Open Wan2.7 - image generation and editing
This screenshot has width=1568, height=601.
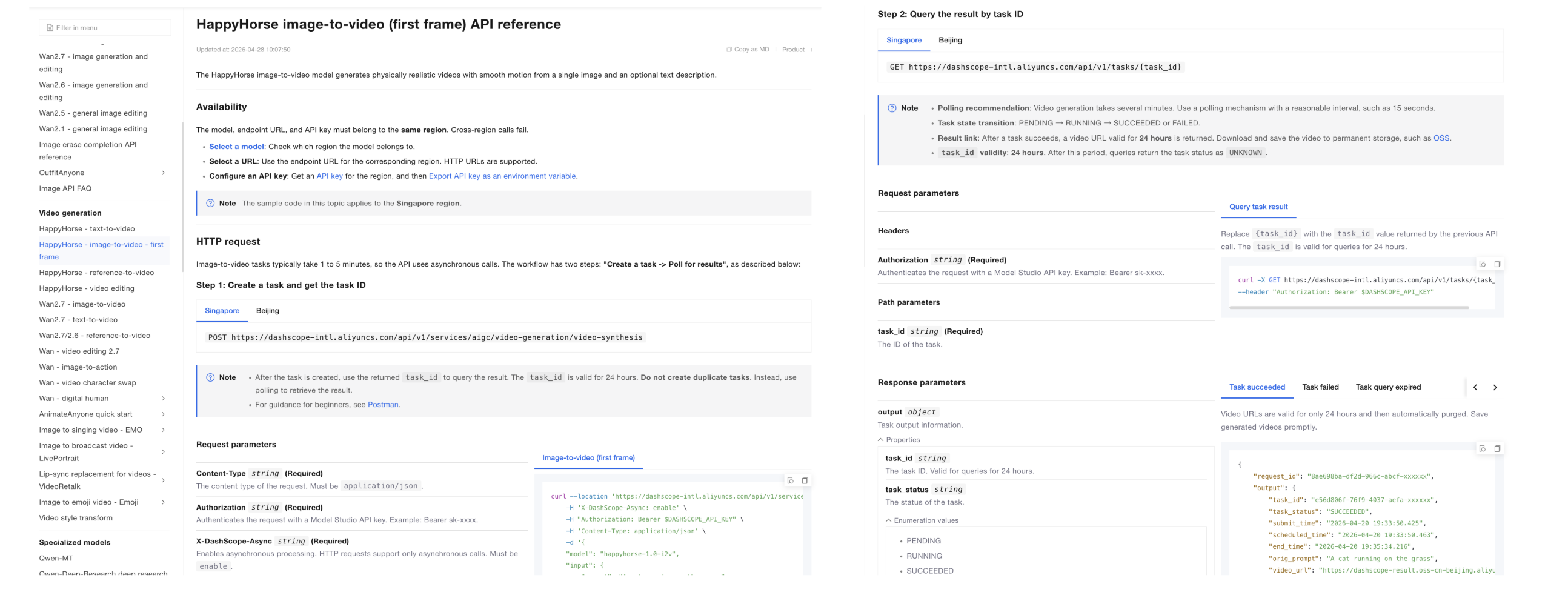tap(93, 64)
